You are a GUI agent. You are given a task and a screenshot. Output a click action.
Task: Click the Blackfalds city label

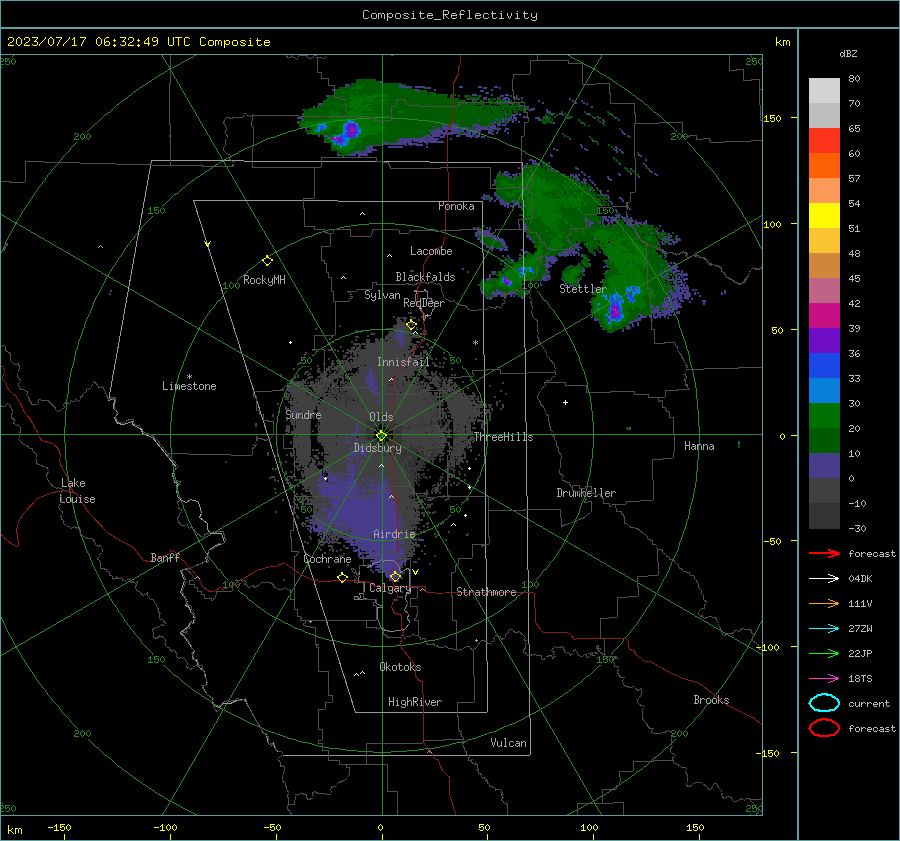(425, 277)
